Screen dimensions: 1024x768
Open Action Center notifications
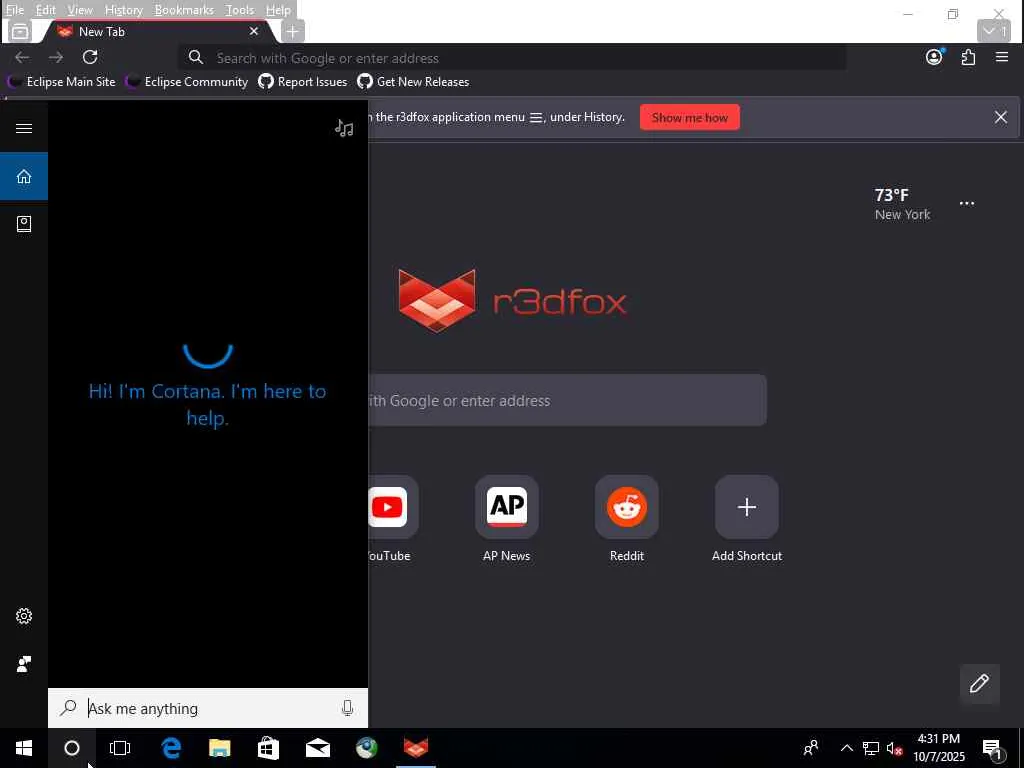click(993, 748)
